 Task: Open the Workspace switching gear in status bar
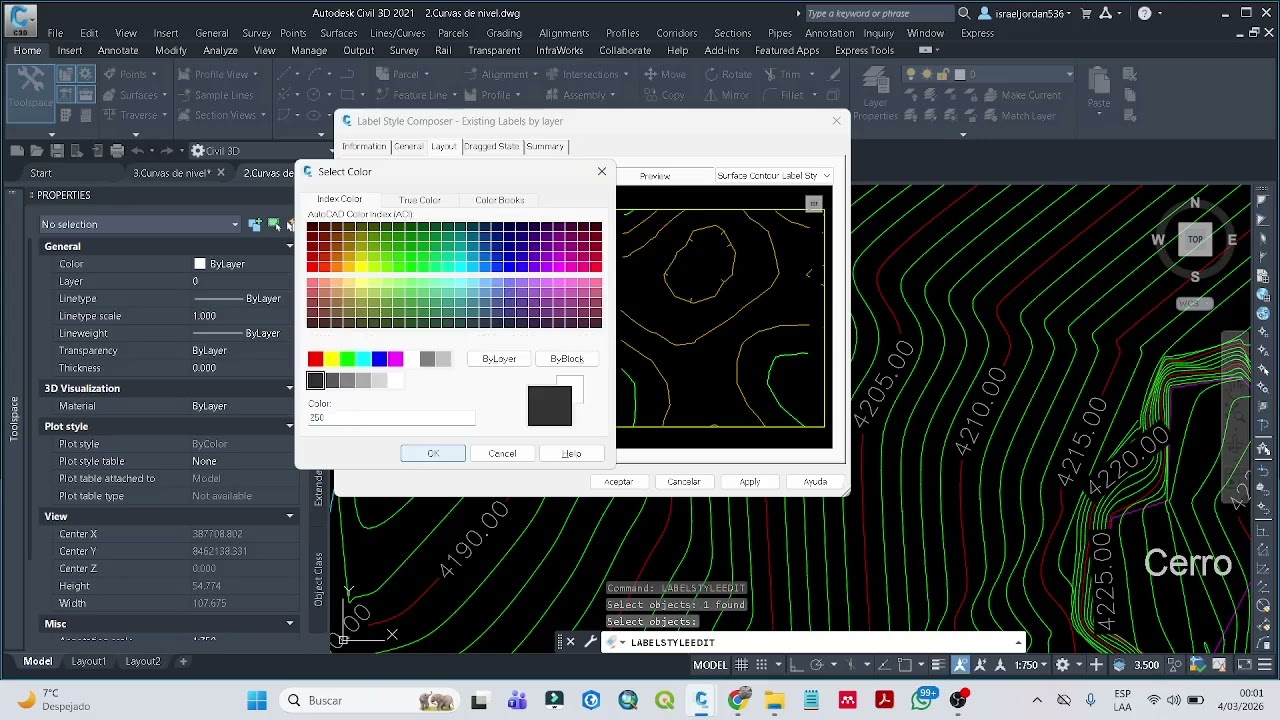coord(1063,664)
